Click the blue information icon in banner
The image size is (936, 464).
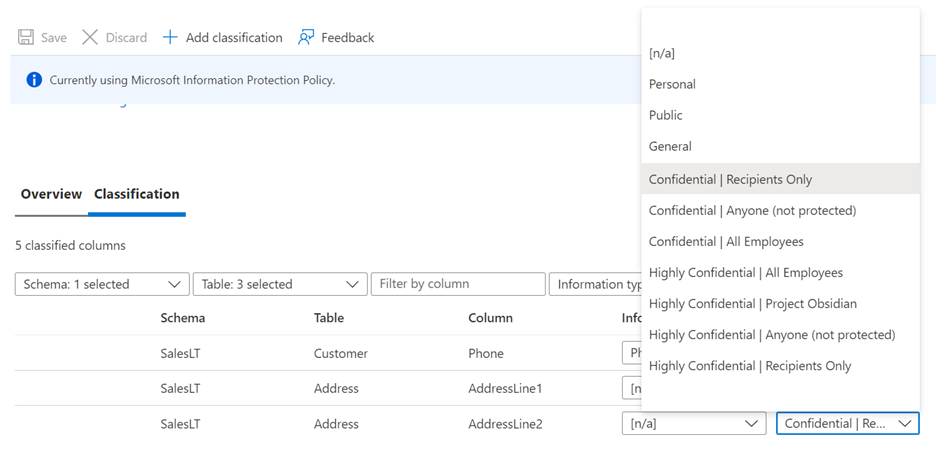34,80
